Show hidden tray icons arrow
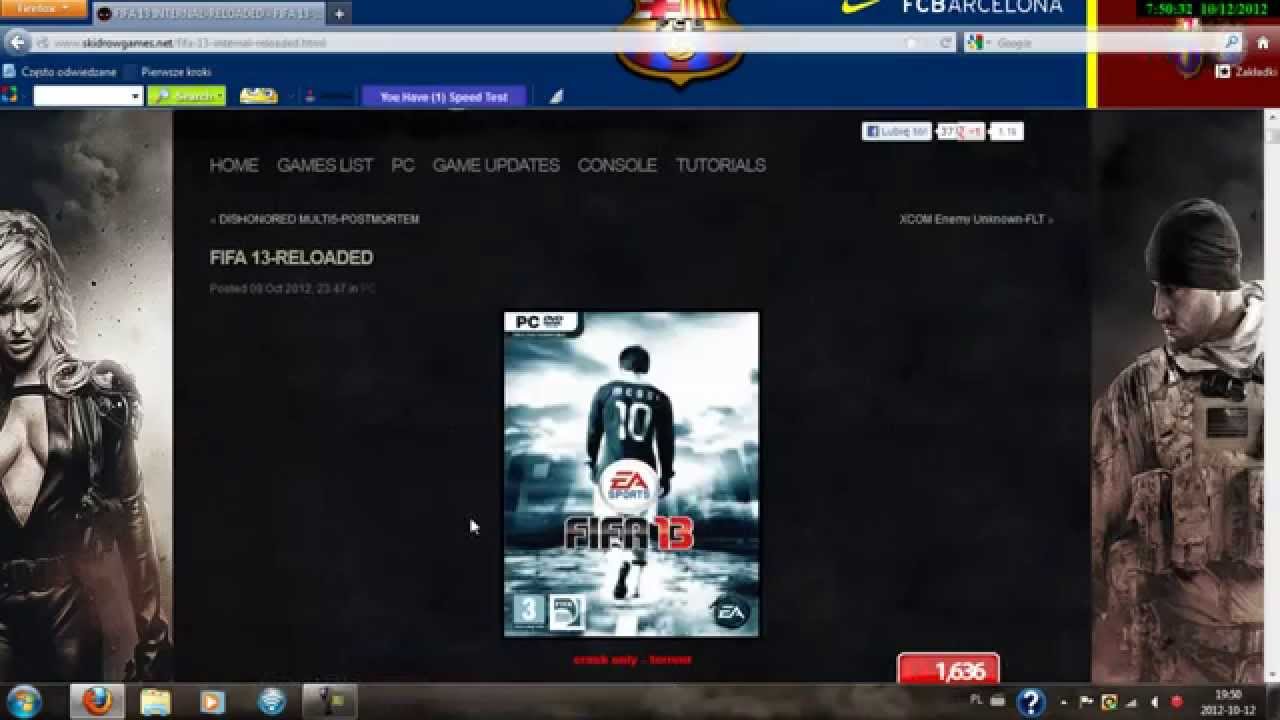The image size is (1280, 720). pyautogui.click(x=1063, y=702)
